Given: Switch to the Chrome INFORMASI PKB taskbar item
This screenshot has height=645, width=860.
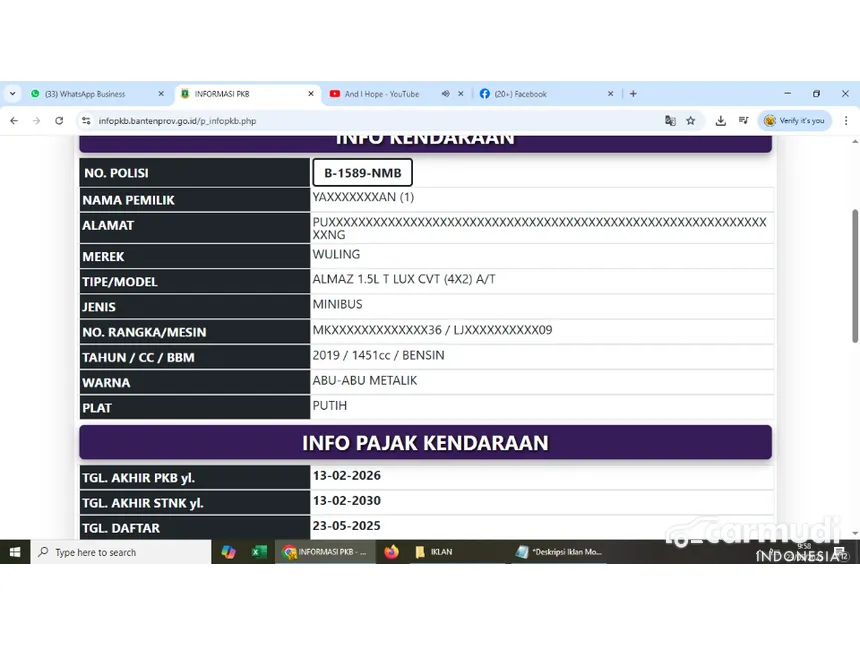Looking at the screenshot, I should click(x=325, y=552).
